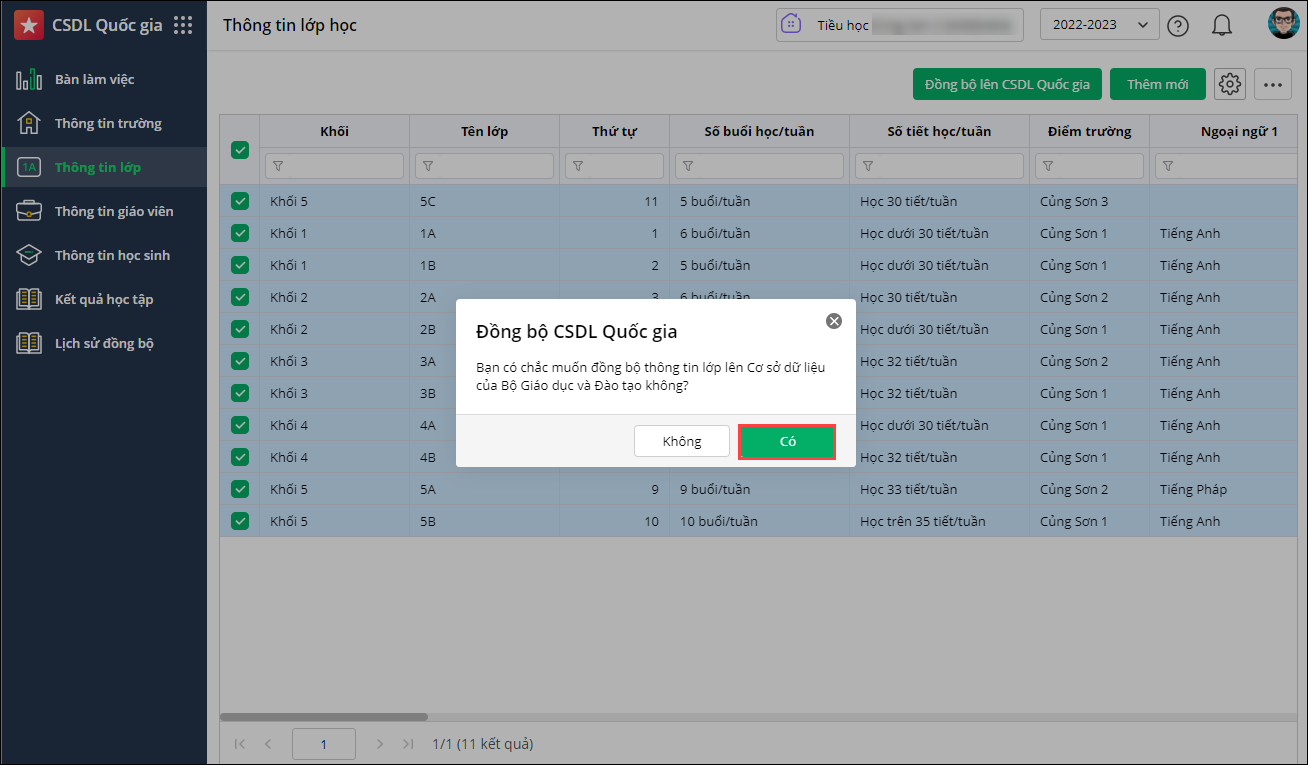Open Bàn làm việc in sidebar

point(104,79)
